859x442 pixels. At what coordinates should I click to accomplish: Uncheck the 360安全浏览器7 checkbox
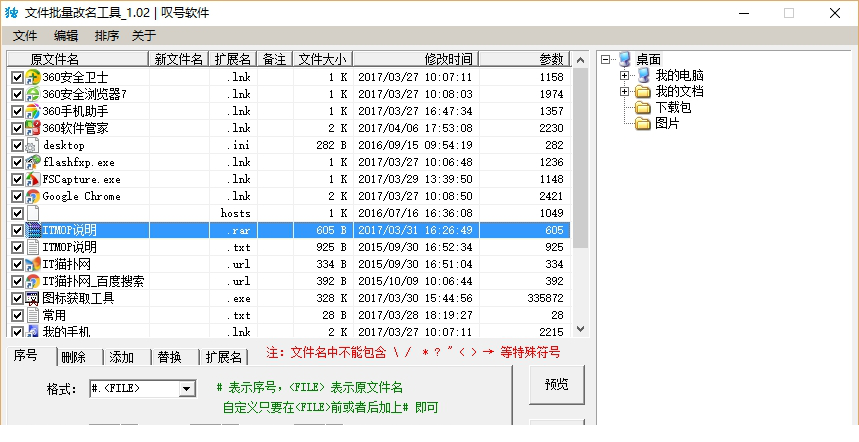click(x=17, y=95)
